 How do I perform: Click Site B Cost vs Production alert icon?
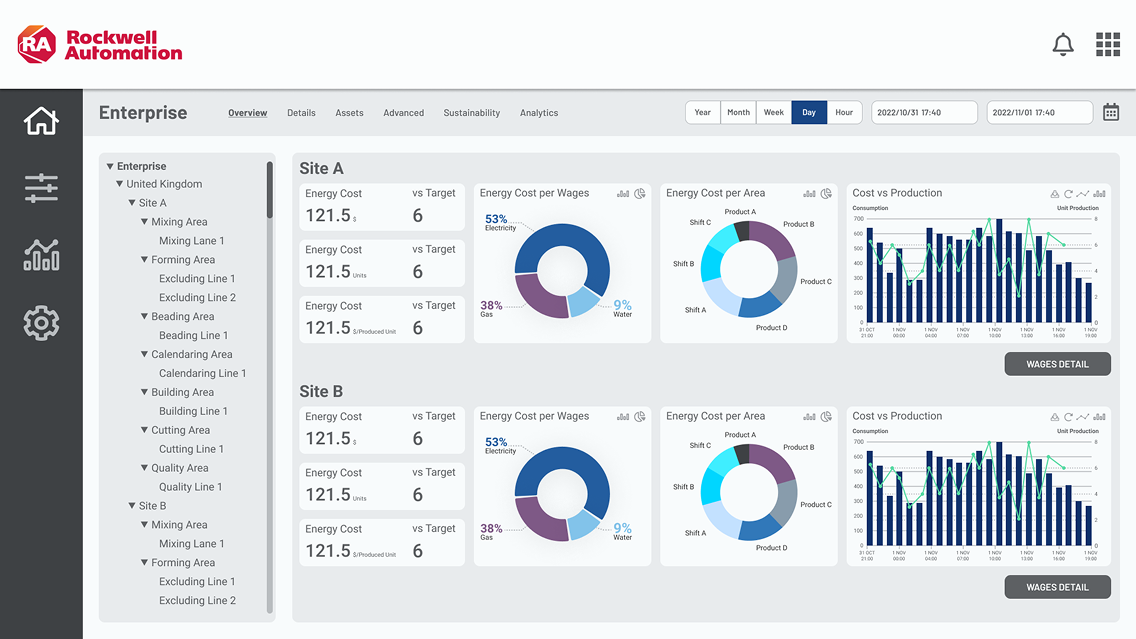coord(1055,417)
